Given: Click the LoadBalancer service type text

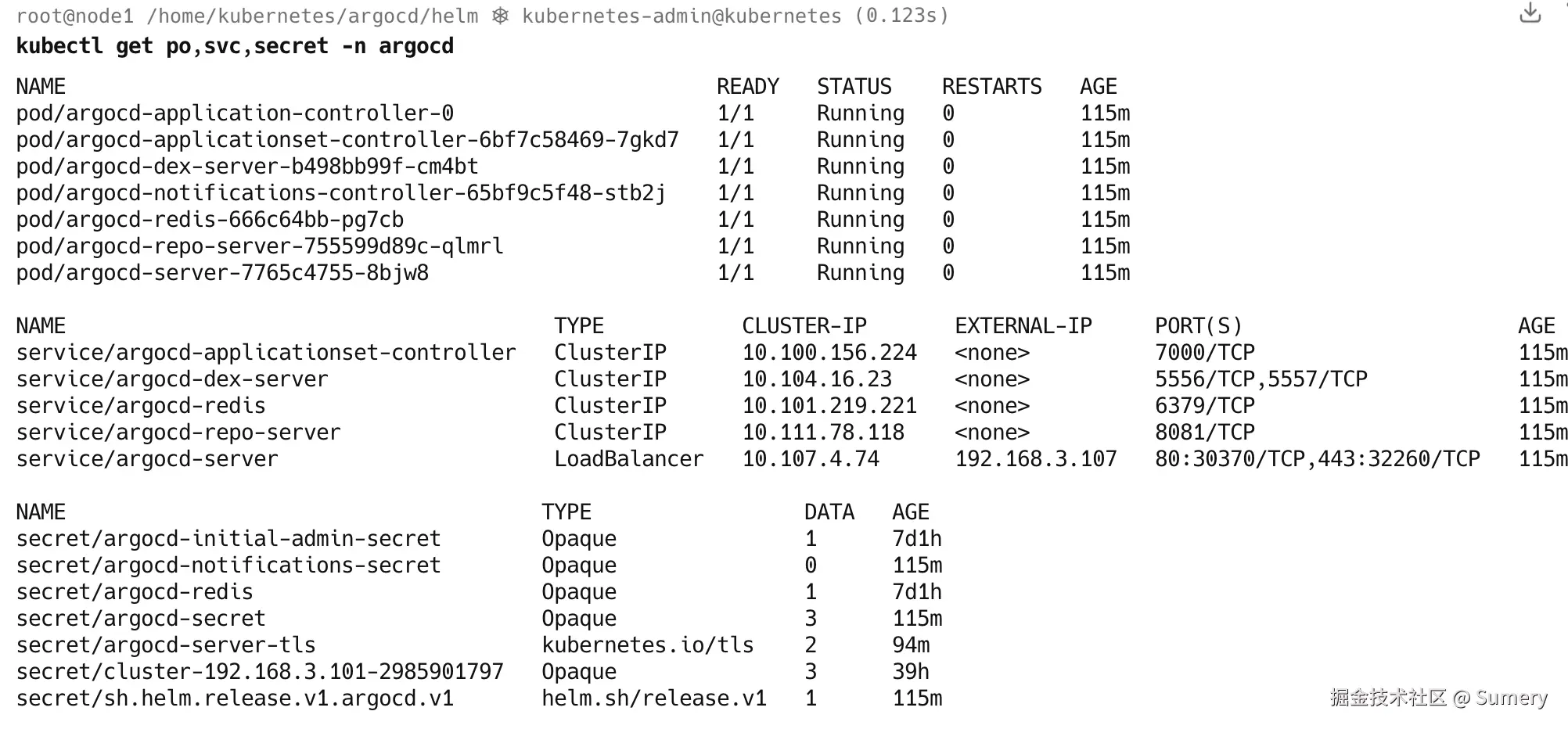Looking at the screenshot, I should [x=628, y=459].
